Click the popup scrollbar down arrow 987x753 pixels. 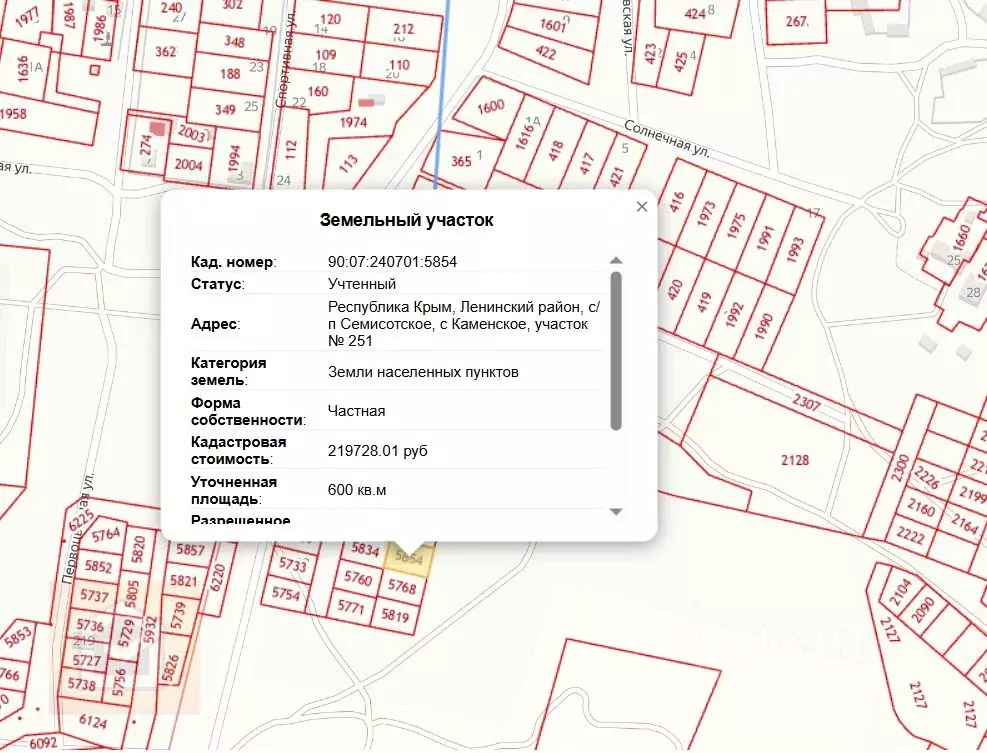[x=616, y=512]
